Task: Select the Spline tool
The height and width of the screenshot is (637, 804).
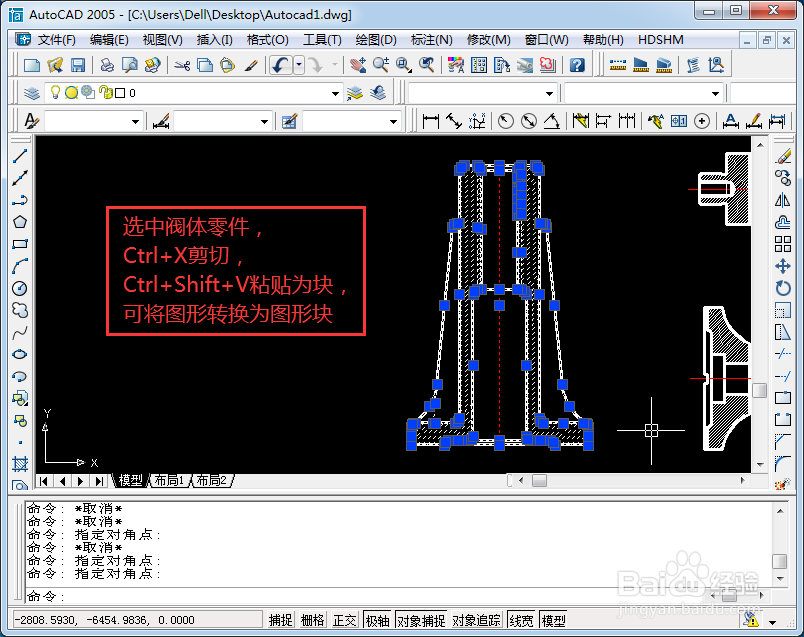Action: (19, 333)
